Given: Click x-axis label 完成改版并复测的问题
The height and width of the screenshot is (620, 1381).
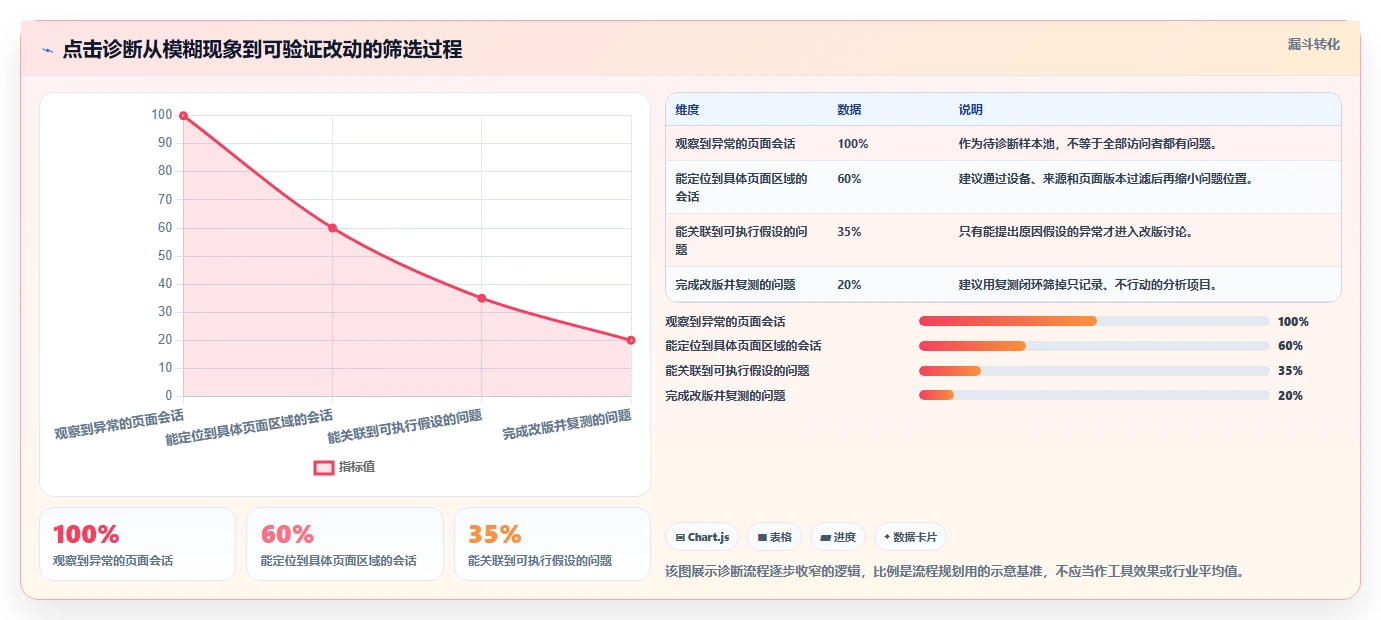Looking at the screenshot, I should [567, 425].
